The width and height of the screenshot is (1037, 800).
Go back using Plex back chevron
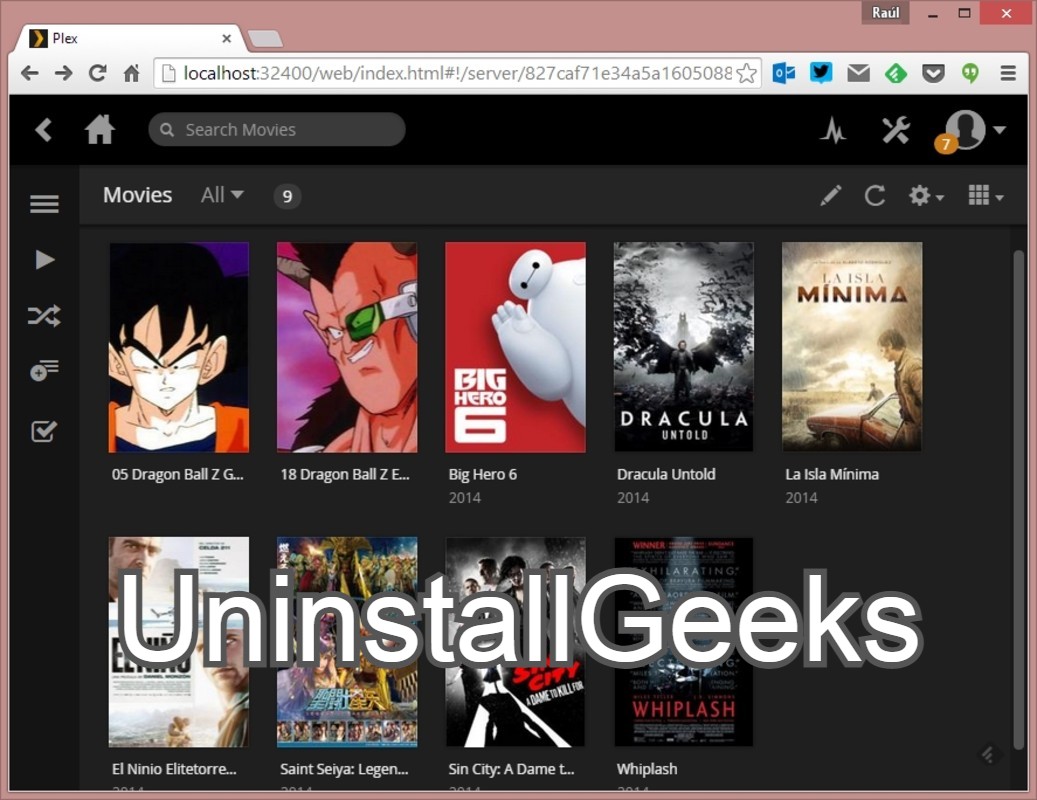[44, 130]
